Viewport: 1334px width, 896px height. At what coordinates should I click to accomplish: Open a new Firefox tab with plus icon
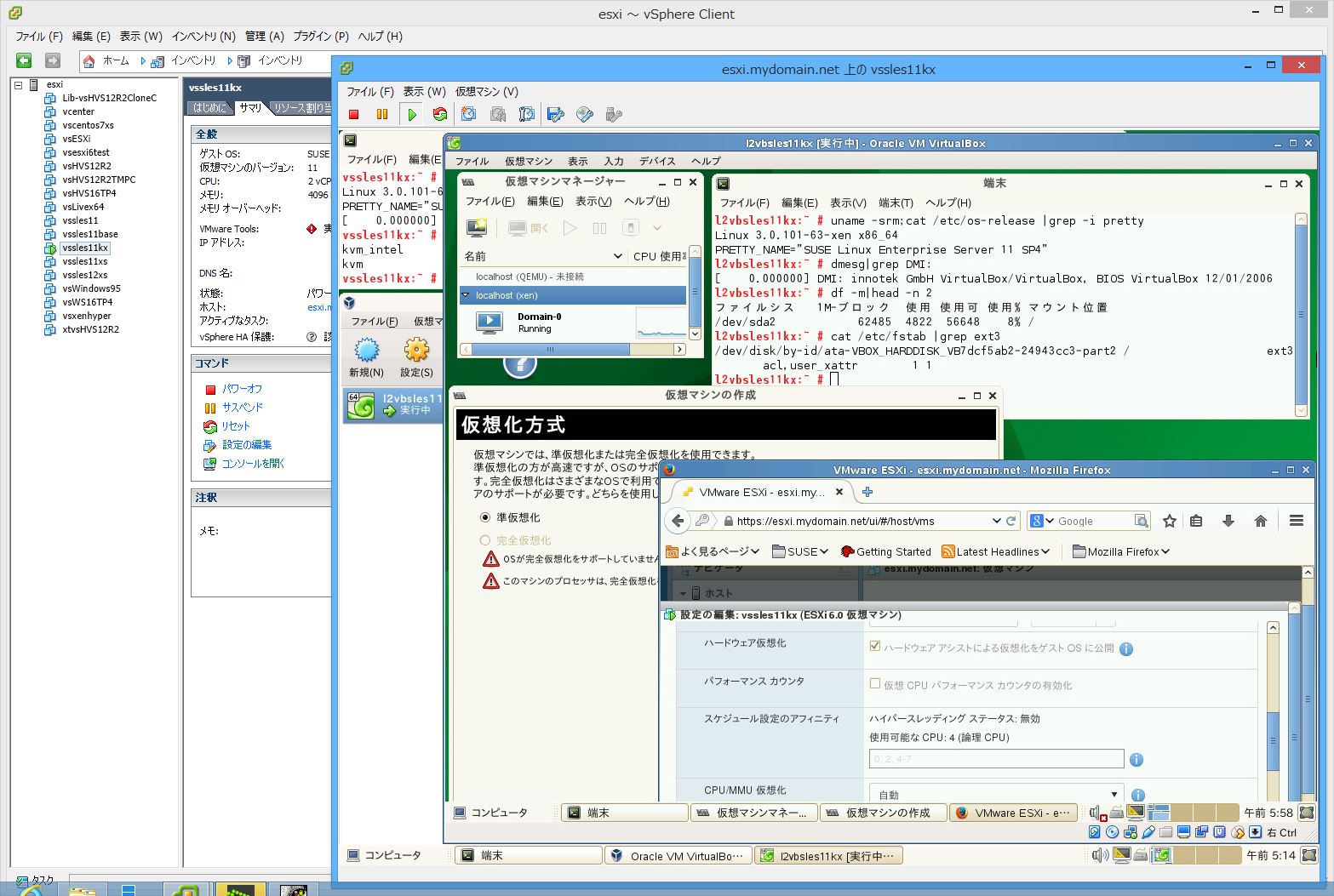click(x=867, y=492)
